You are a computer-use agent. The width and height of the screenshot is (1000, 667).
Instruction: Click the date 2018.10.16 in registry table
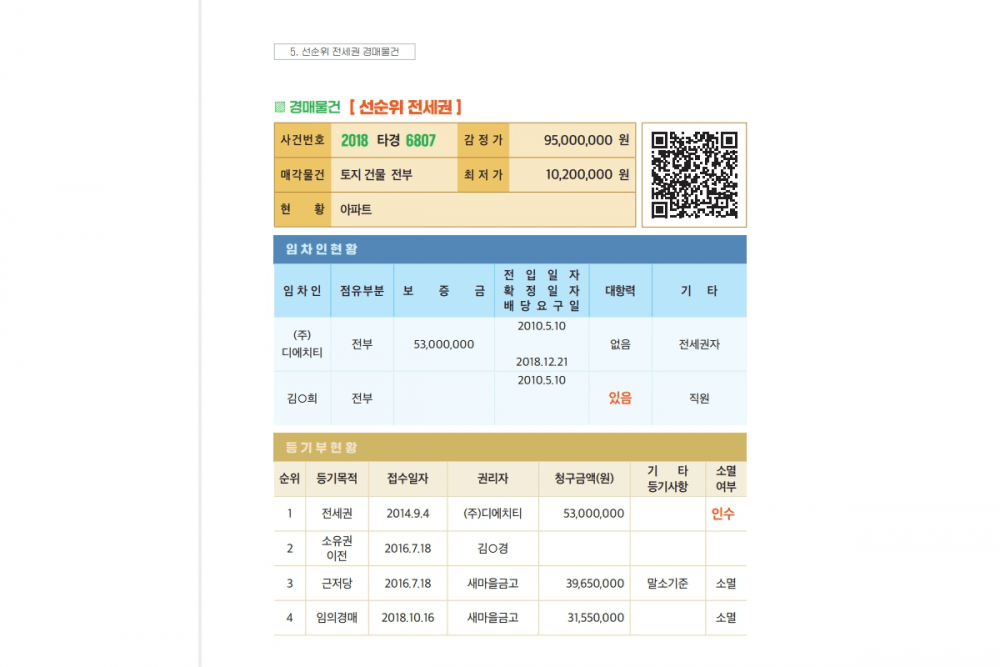point(407,618)
